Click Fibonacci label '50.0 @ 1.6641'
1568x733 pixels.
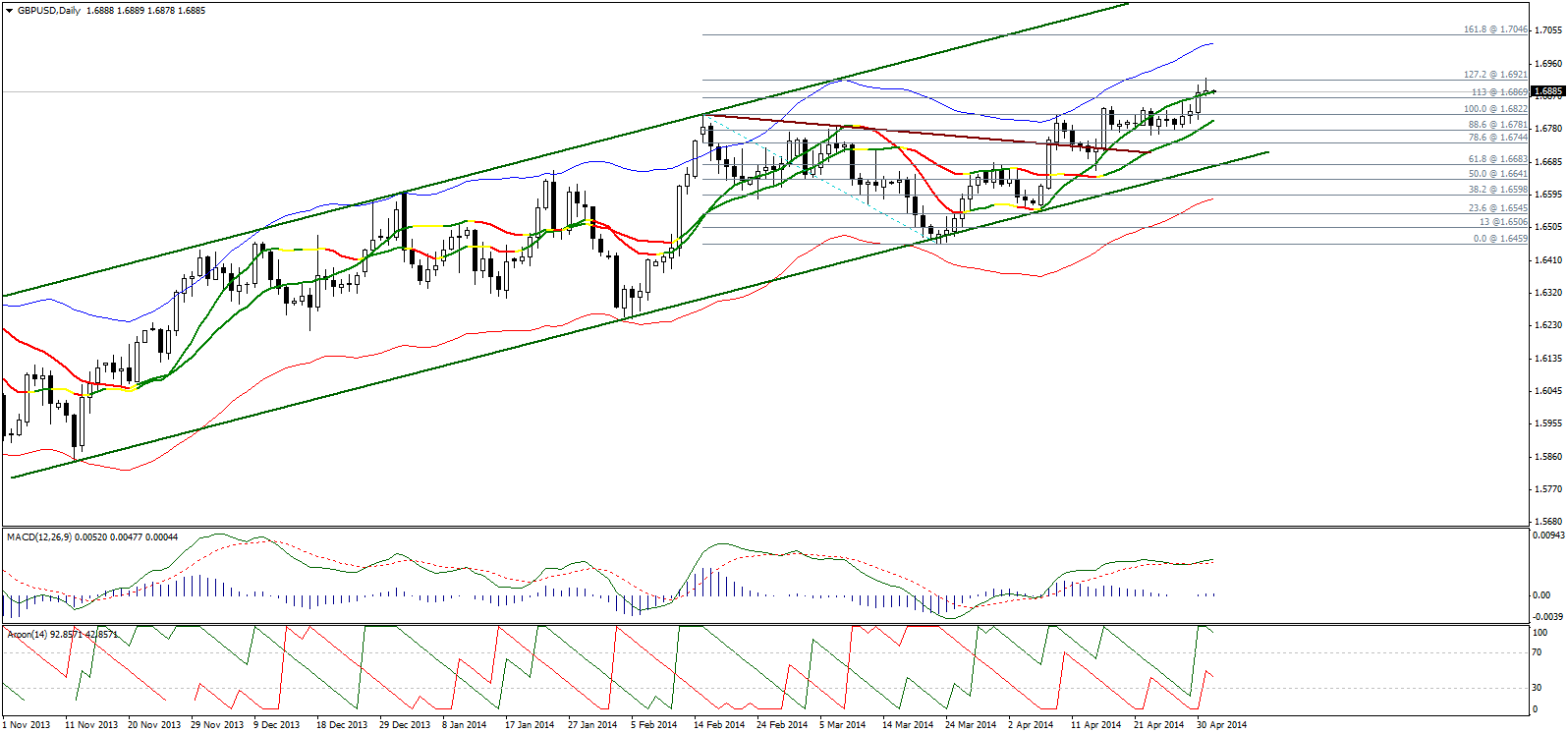click(1498, 174)
